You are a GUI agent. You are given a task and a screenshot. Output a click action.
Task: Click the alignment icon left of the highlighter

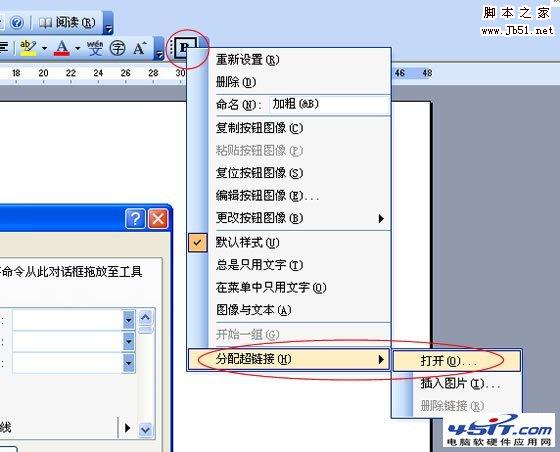[4, 47]
